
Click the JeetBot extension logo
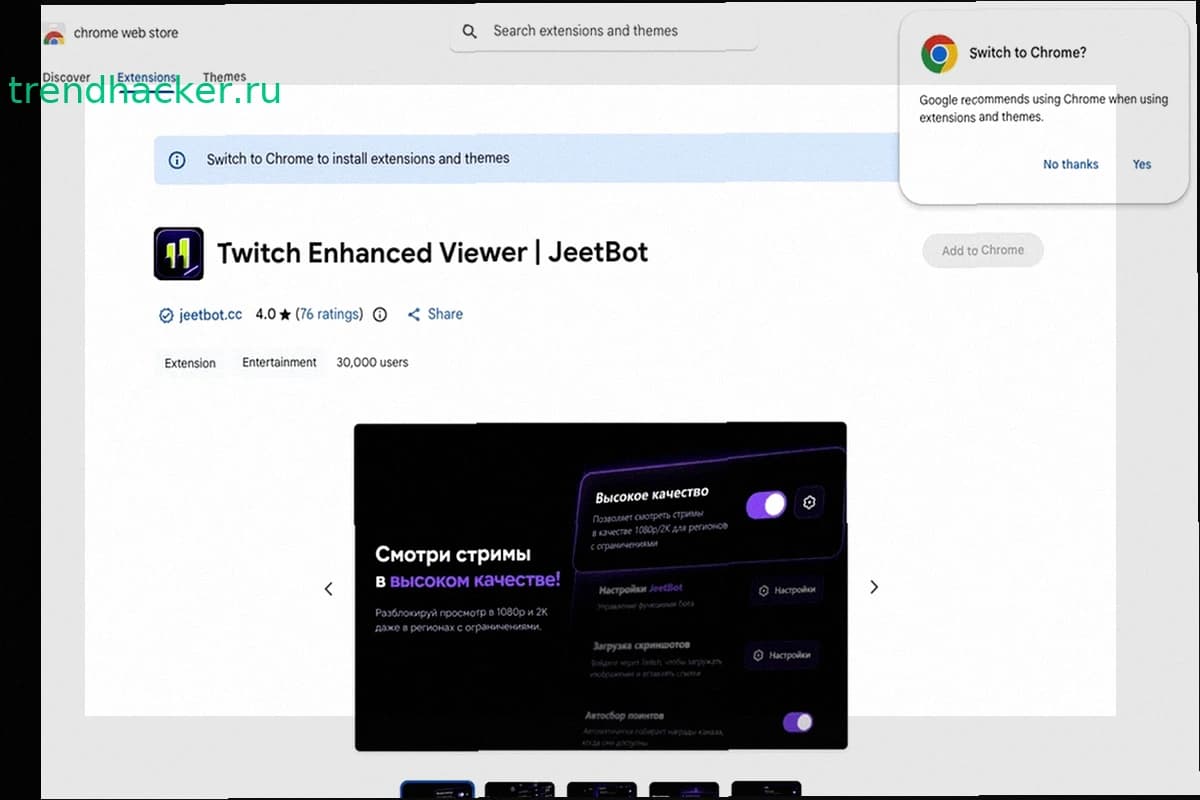[179, 253]
